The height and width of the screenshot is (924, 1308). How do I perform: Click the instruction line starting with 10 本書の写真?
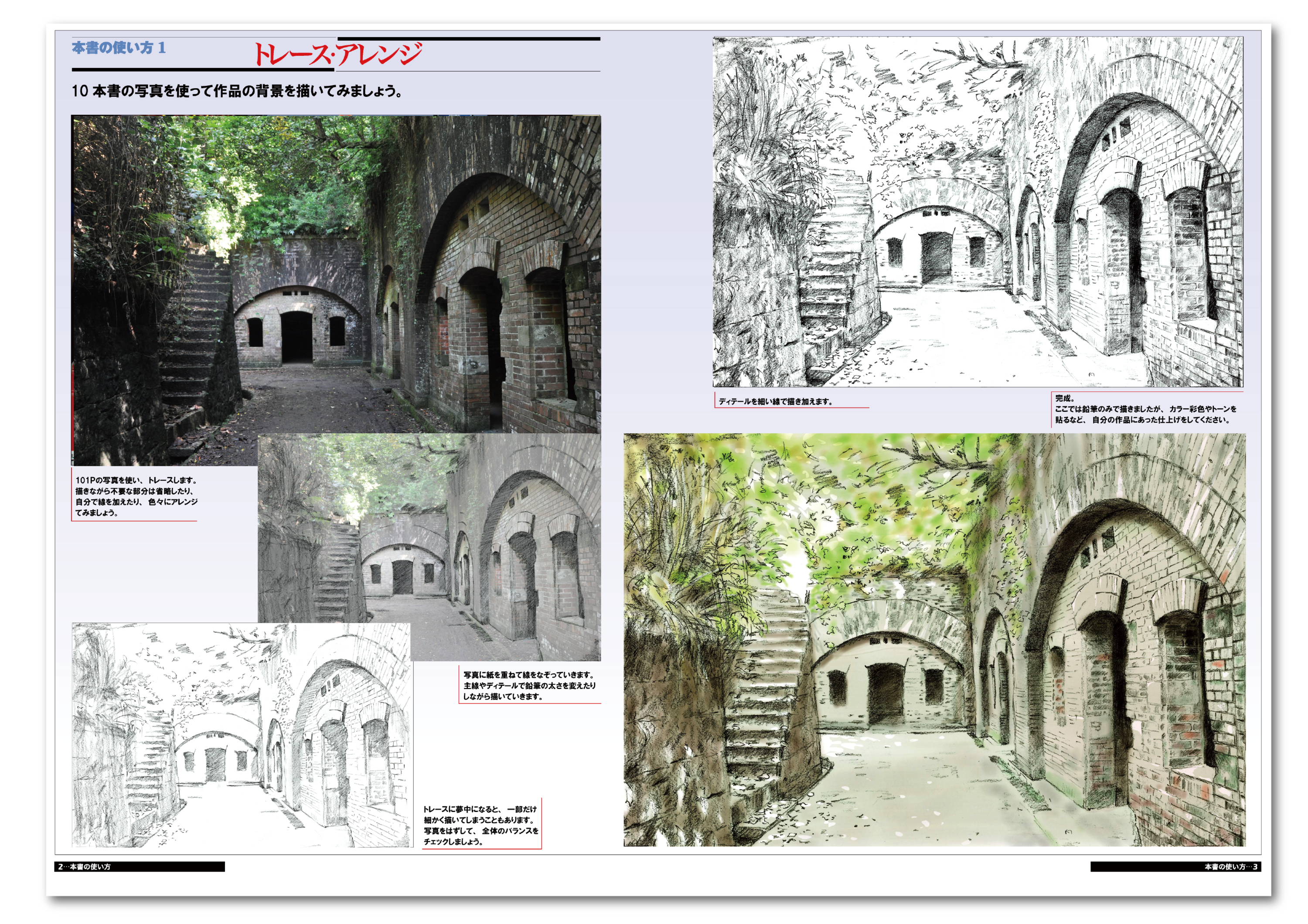point(237,91)
